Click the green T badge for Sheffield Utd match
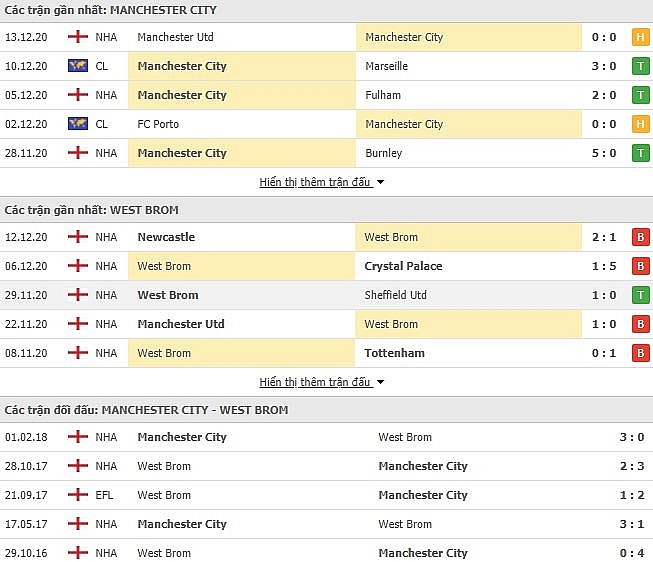Viewport: 653px width, 562px height. (x=640, y=295)
